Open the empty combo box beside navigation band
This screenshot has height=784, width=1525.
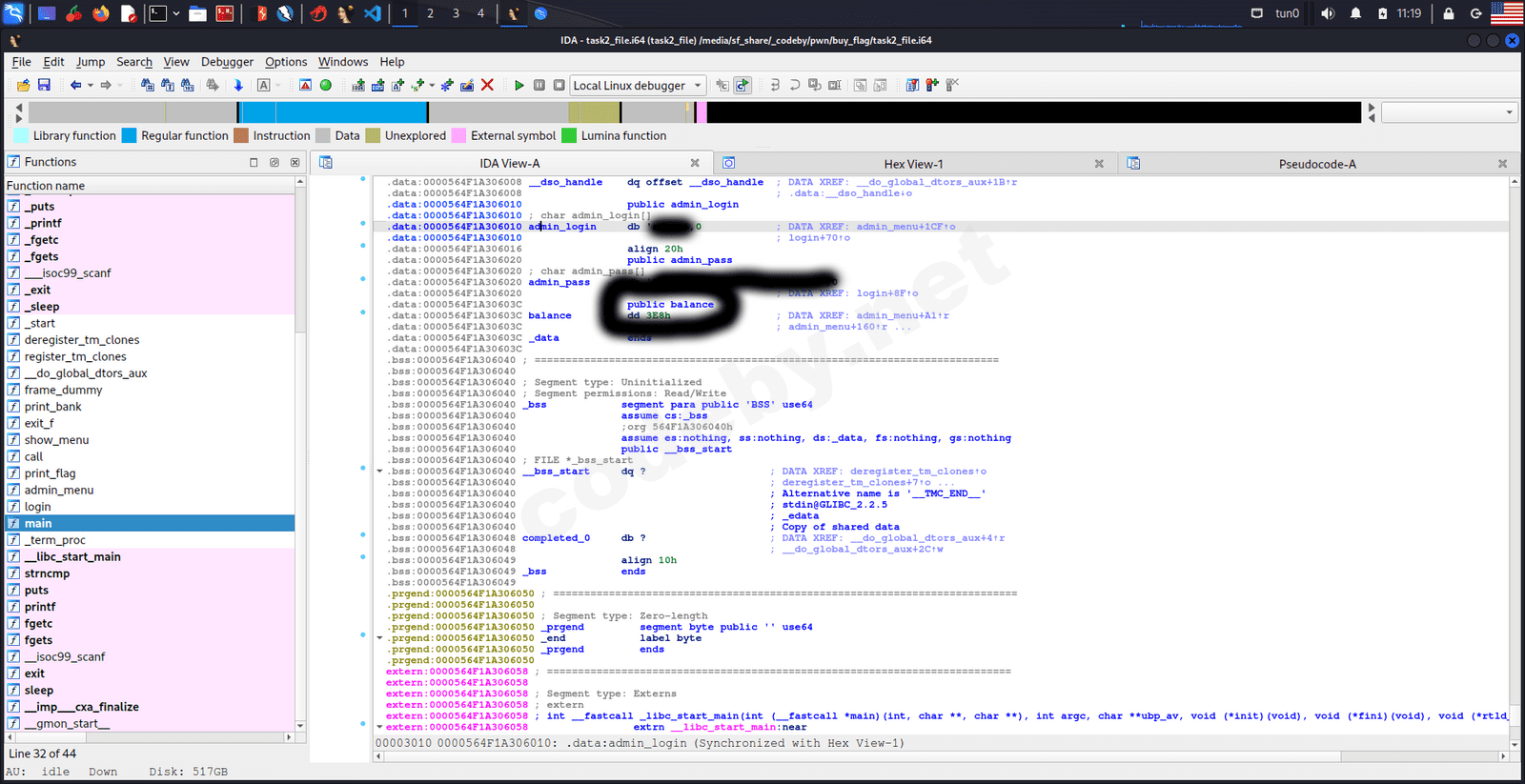[1449, 112]
